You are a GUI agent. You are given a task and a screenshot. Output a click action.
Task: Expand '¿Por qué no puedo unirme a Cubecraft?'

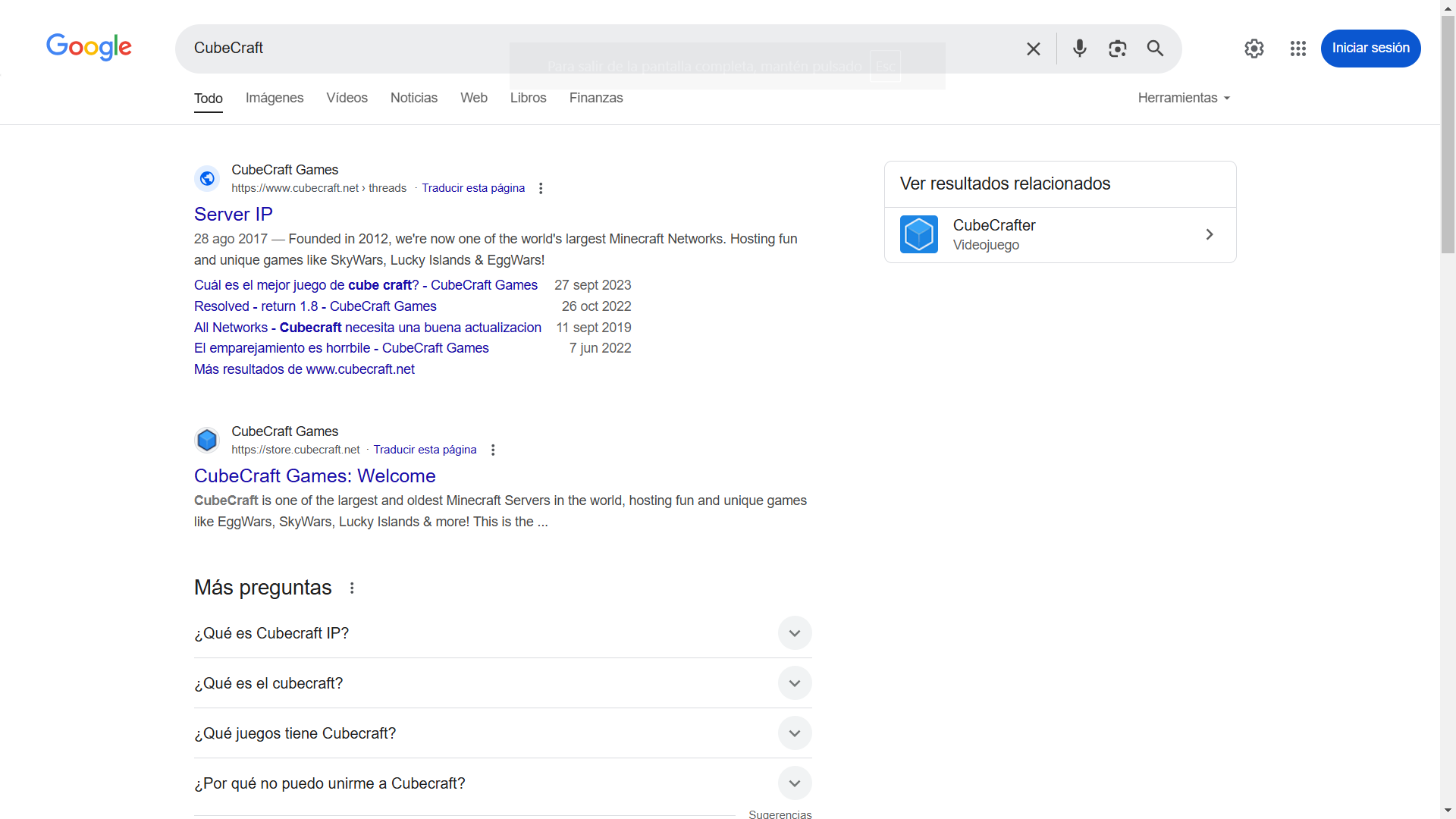(x=503, y=783)
